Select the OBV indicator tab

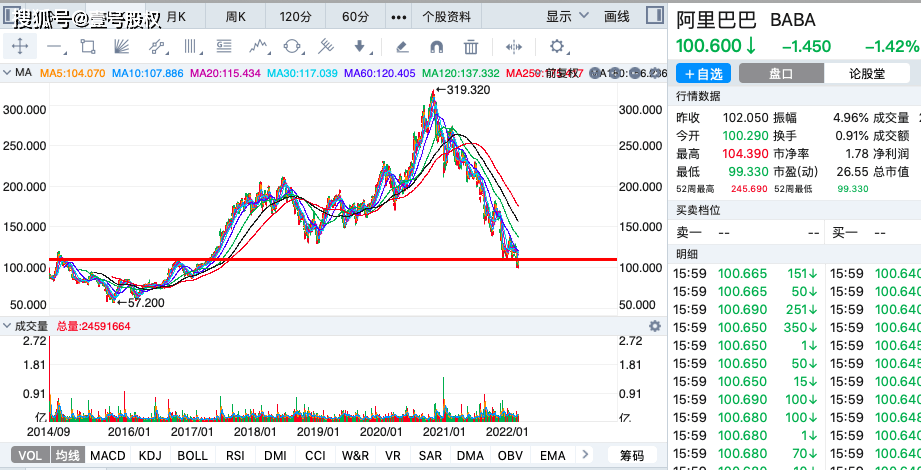(x=510, y=455)
